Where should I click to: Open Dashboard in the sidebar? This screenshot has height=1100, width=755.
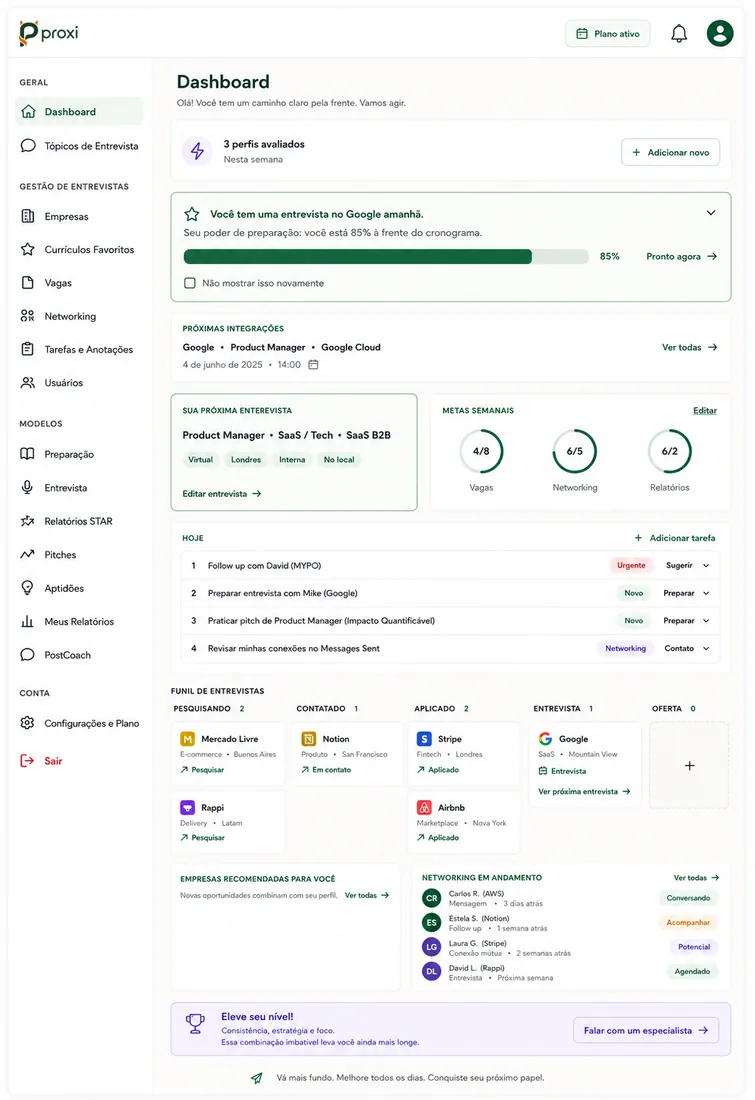tap(79, 112)
